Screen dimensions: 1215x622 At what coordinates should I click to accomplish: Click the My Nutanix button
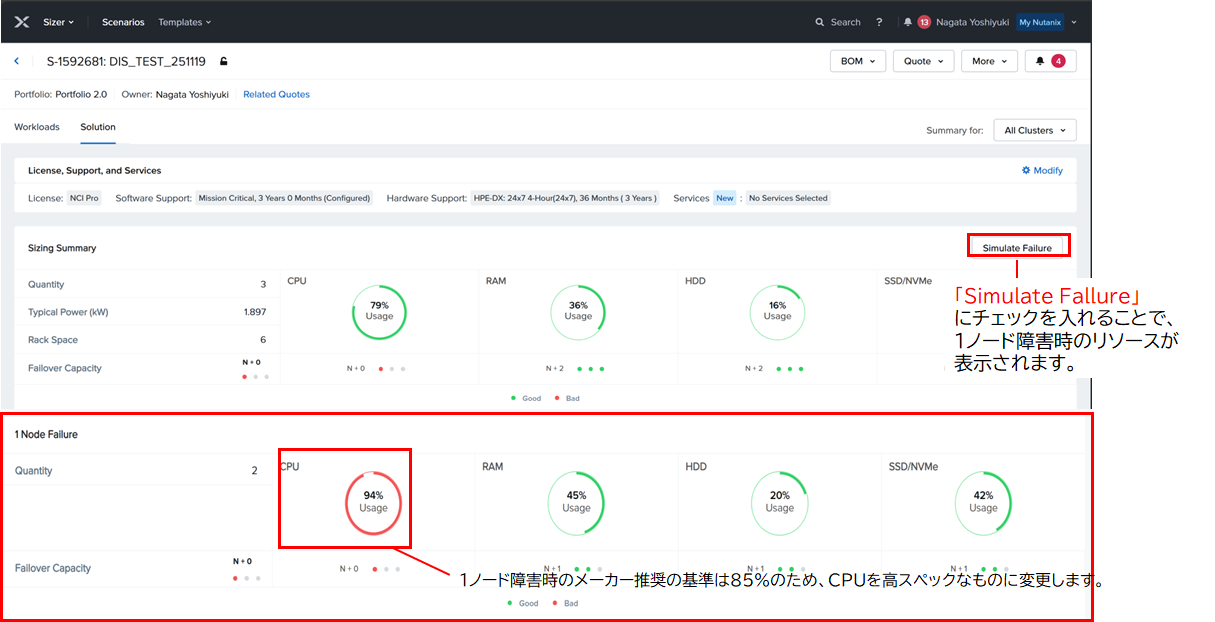[x=1039, y=22]
